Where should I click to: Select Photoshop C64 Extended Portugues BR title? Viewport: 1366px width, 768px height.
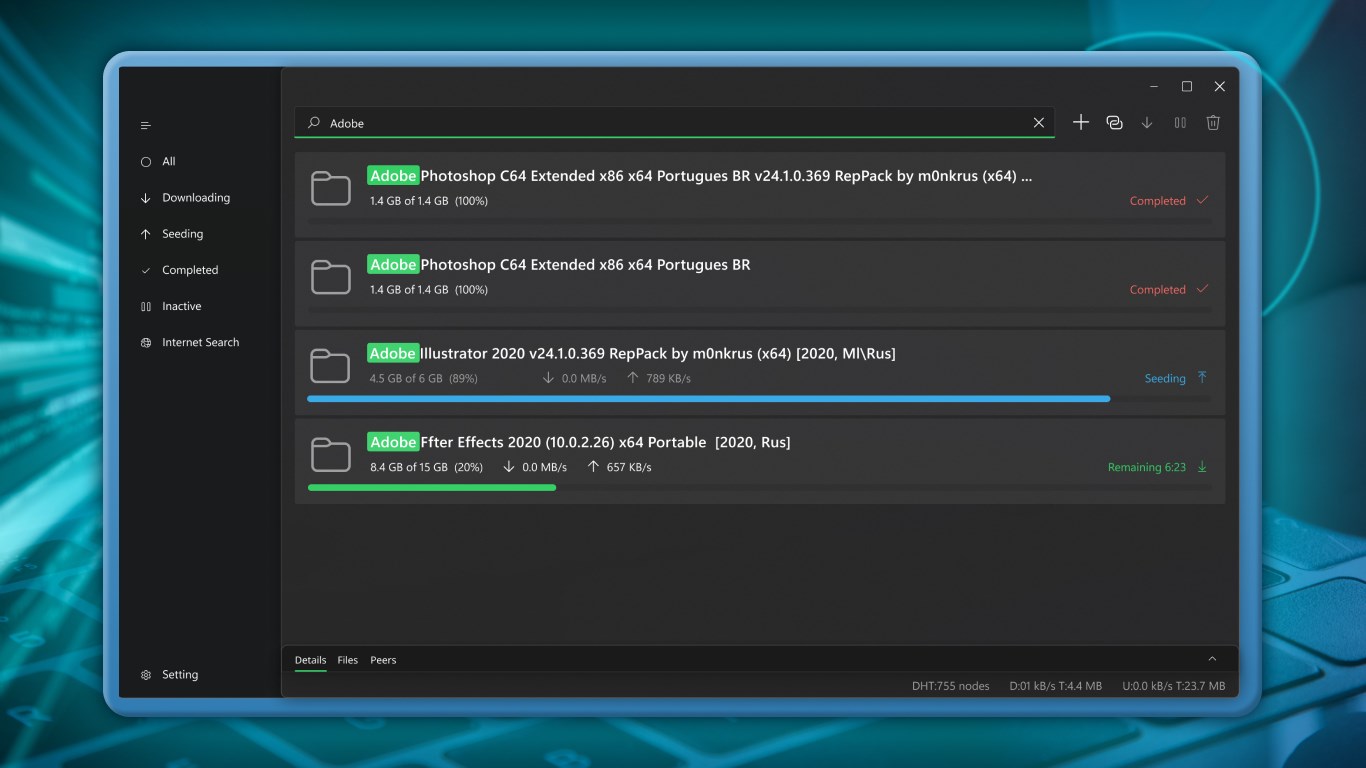coord(559,265)
